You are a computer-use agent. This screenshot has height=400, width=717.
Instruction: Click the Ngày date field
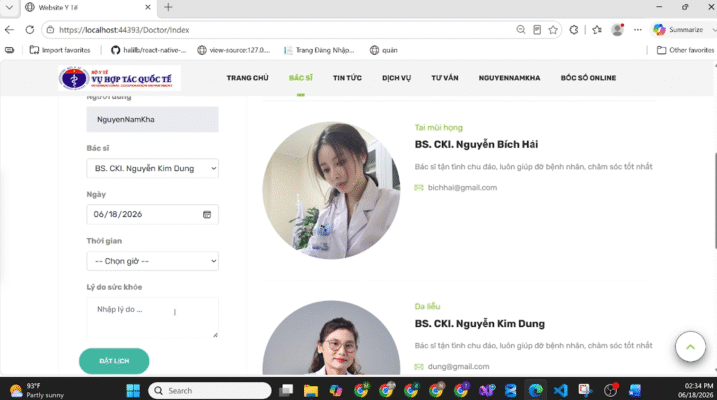152,214
